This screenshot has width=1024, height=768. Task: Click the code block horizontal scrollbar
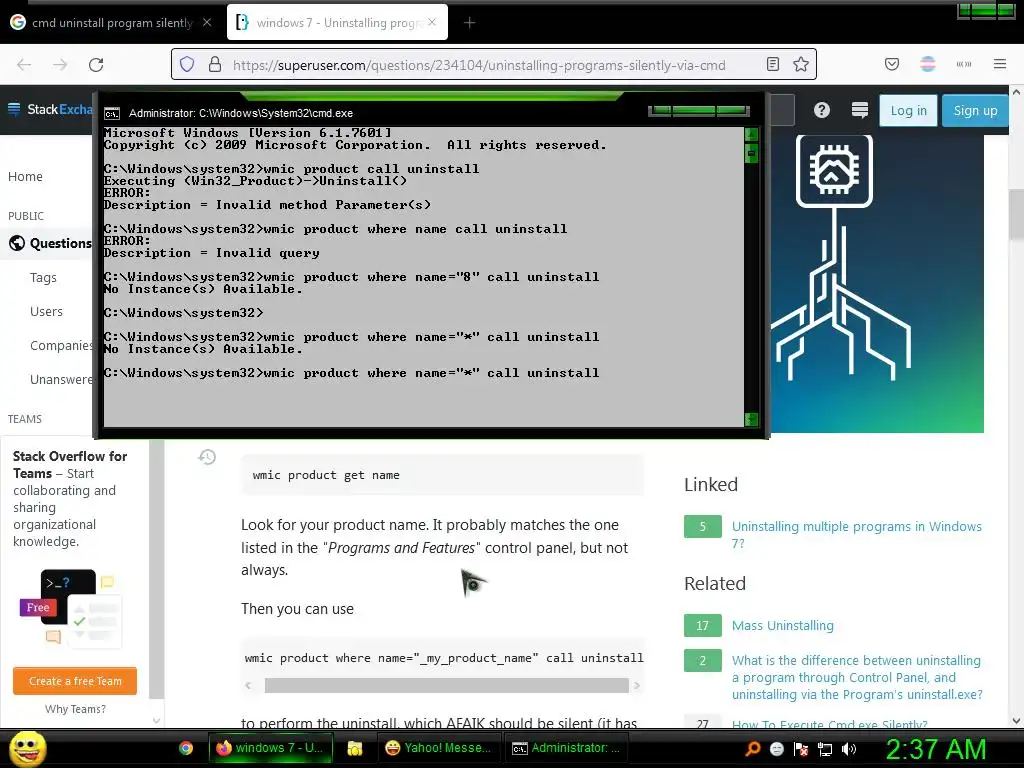(x=446, y=685)
